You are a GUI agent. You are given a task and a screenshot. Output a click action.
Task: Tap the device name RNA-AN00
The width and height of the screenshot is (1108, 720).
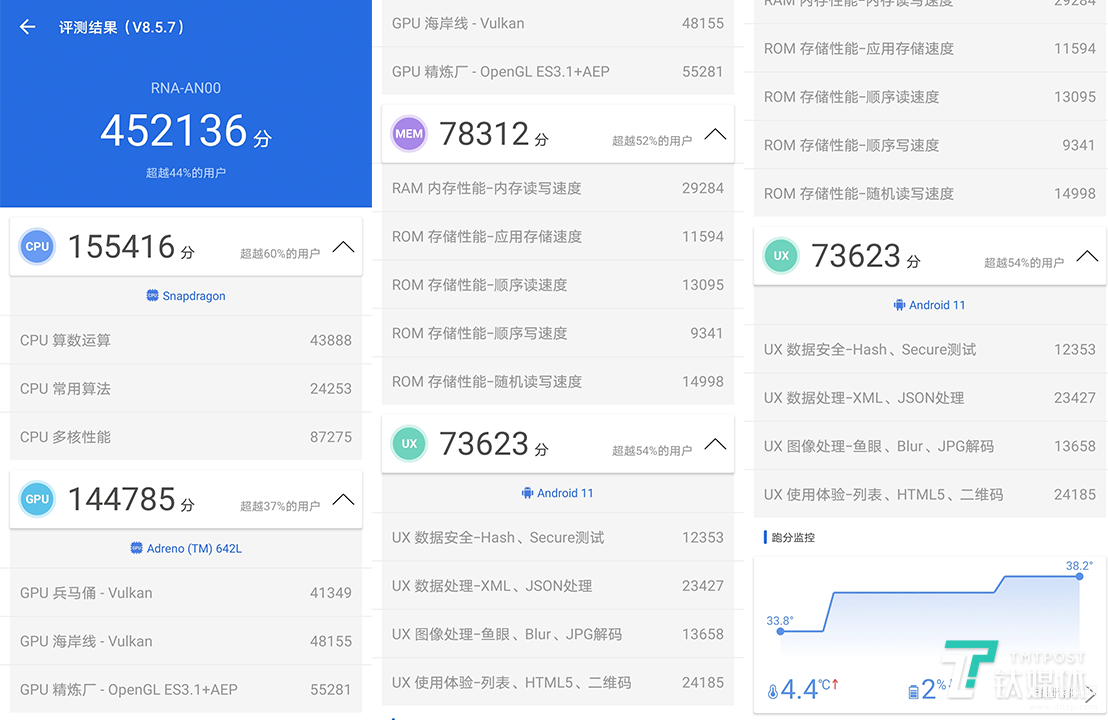point(186,88)
